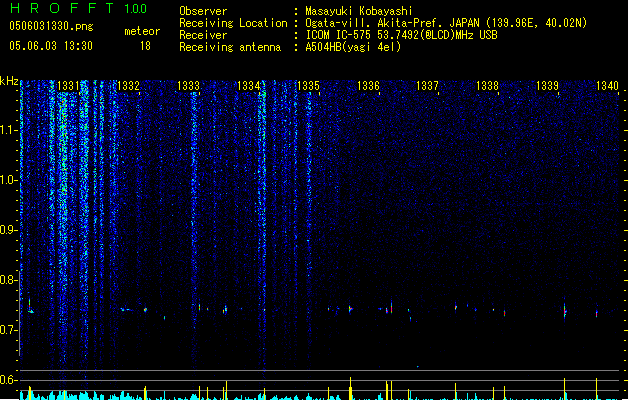Click the Observer field label
The image size is (629, 400).
(203, 11)
